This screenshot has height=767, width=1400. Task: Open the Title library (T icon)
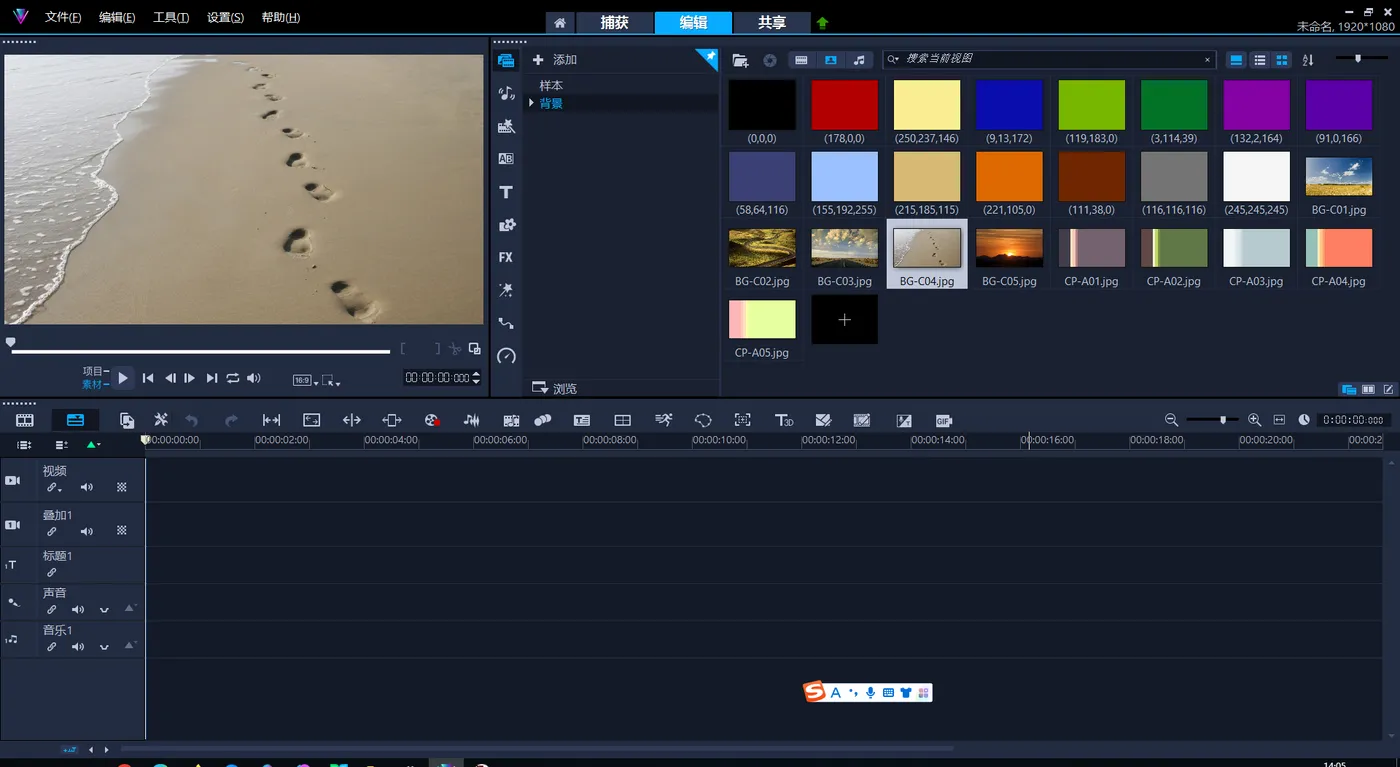pos(506,192)
